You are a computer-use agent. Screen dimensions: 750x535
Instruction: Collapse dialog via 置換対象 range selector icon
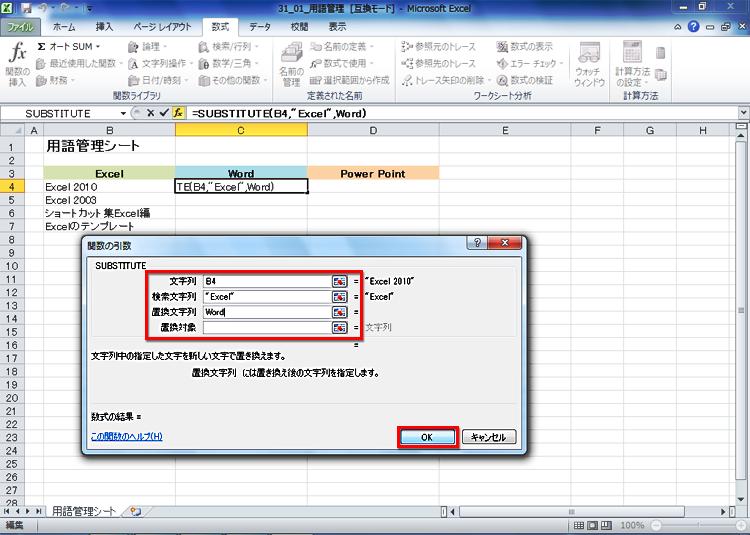click(339, 328)
